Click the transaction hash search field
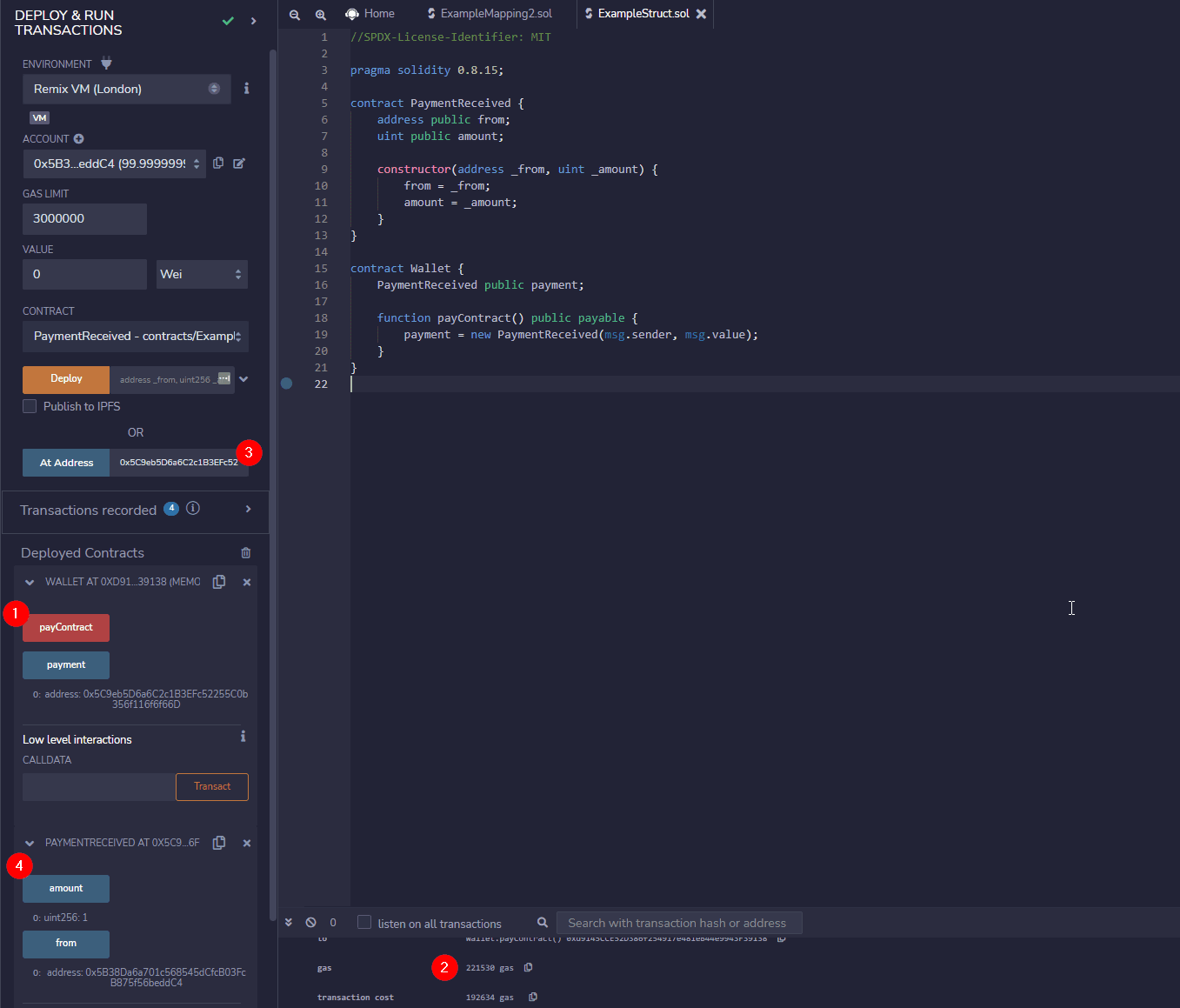 [679, 923]
